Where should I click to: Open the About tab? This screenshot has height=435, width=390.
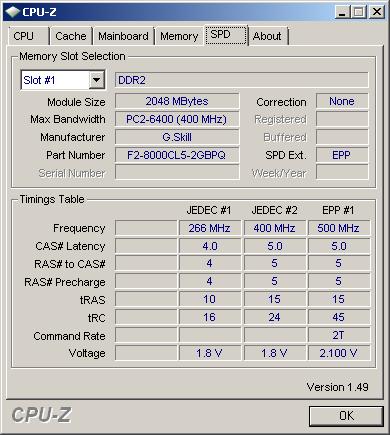[x=267, y=36]
